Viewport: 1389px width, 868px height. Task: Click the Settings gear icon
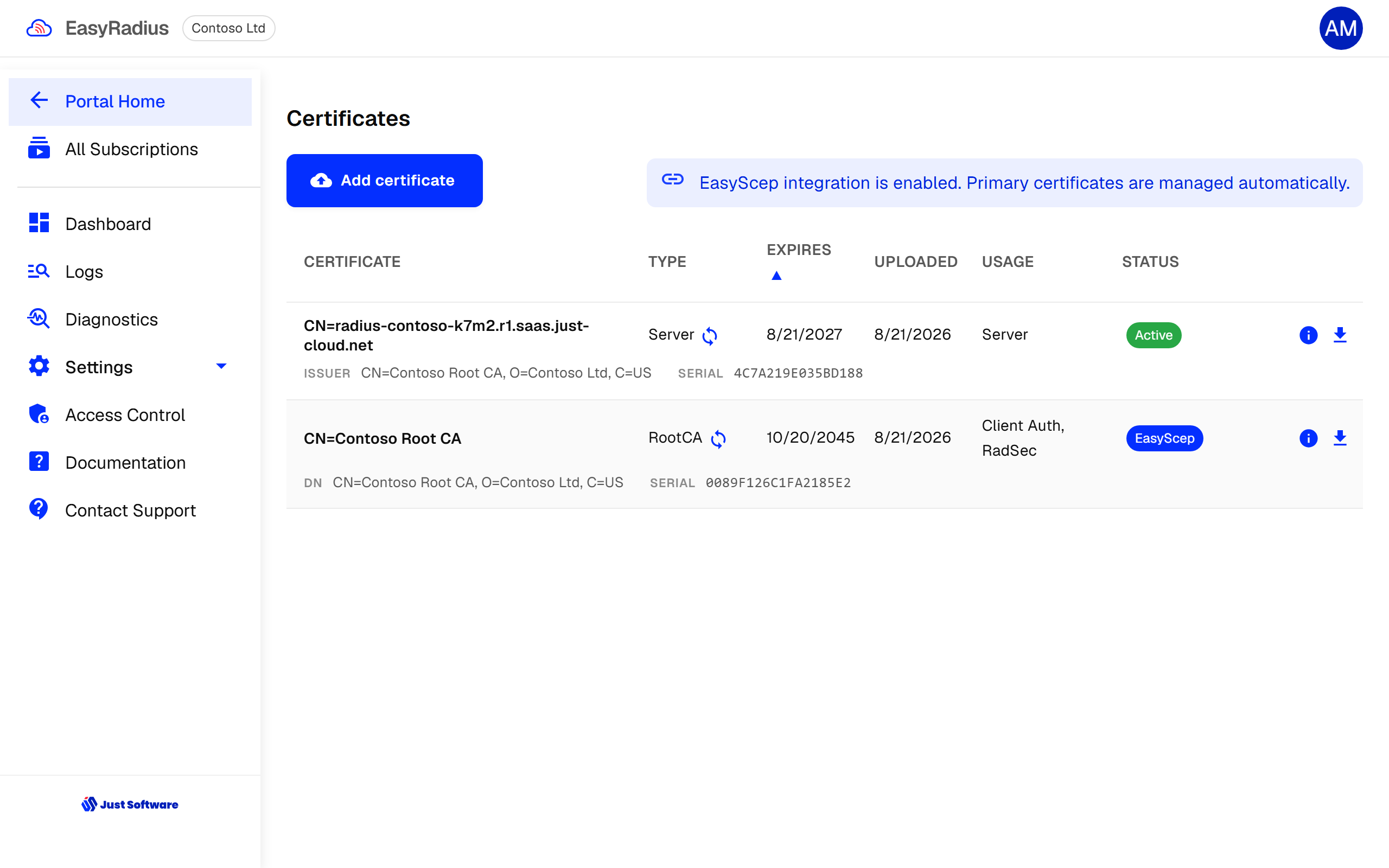[x=39, y=366]
